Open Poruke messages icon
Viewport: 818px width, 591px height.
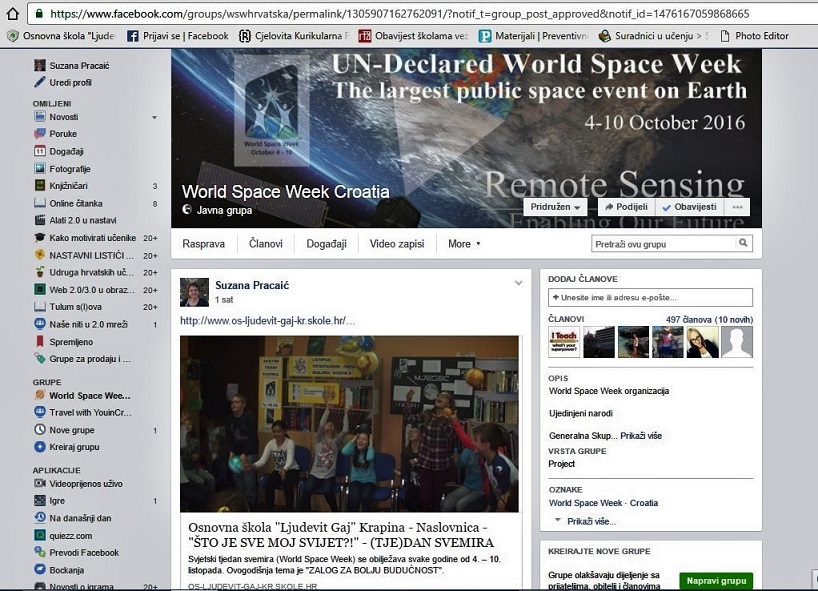click(40, 134)
